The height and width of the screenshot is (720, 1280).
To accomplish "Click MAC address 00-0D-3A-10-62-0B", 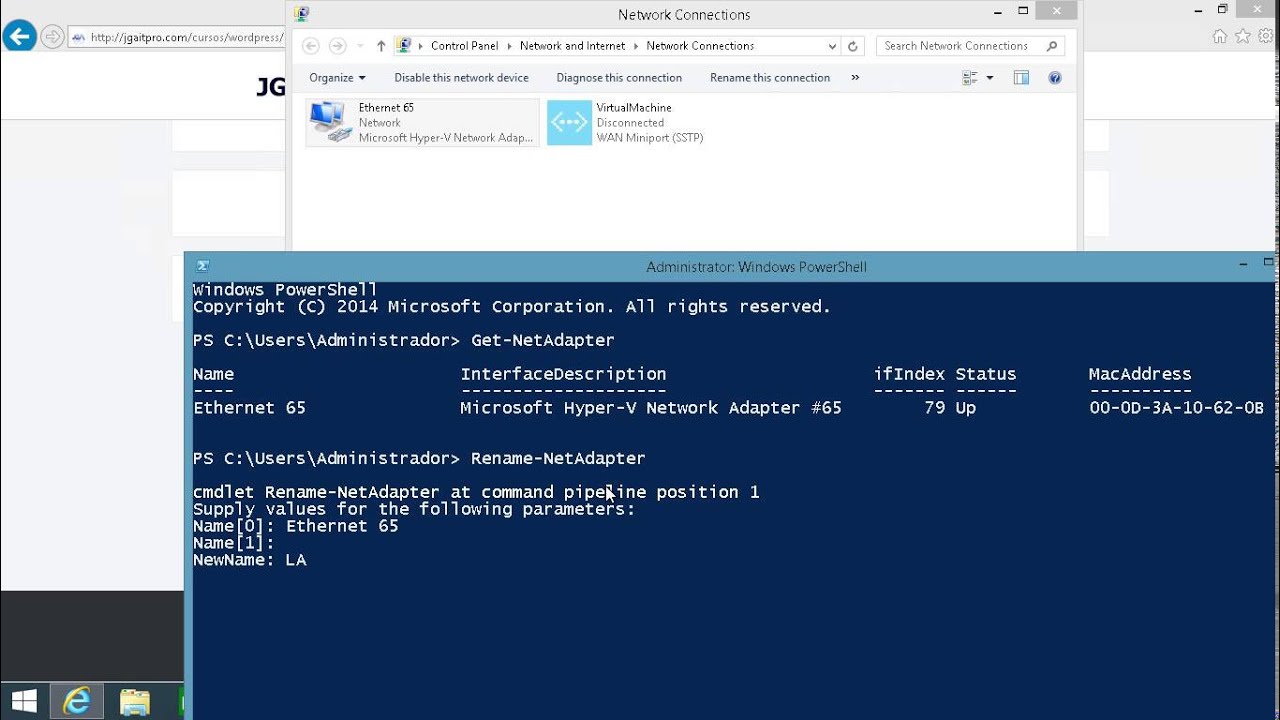I will 1176,408.
